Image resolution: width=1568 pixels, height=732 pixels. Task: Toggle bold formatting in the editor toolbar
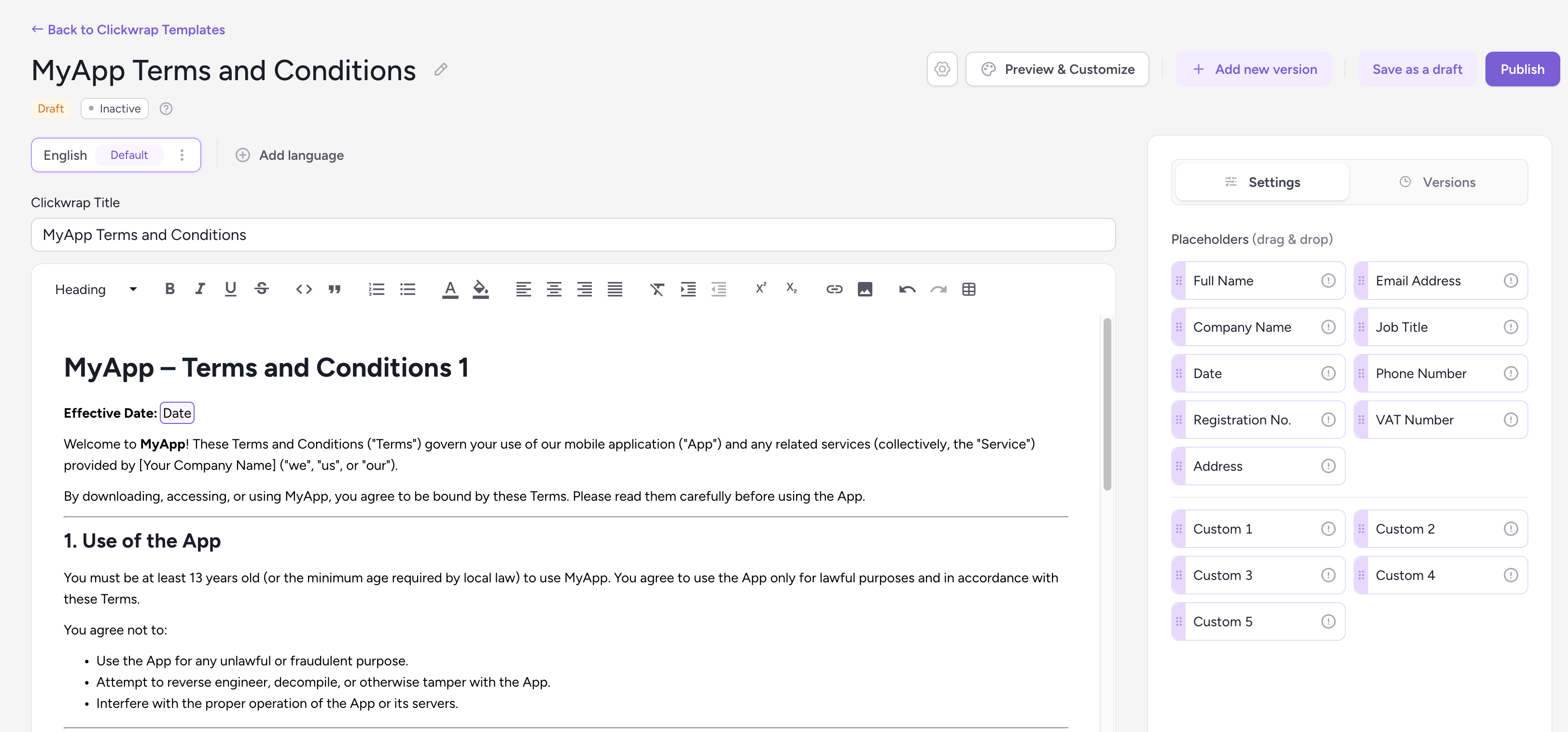(x=170, y=289)
